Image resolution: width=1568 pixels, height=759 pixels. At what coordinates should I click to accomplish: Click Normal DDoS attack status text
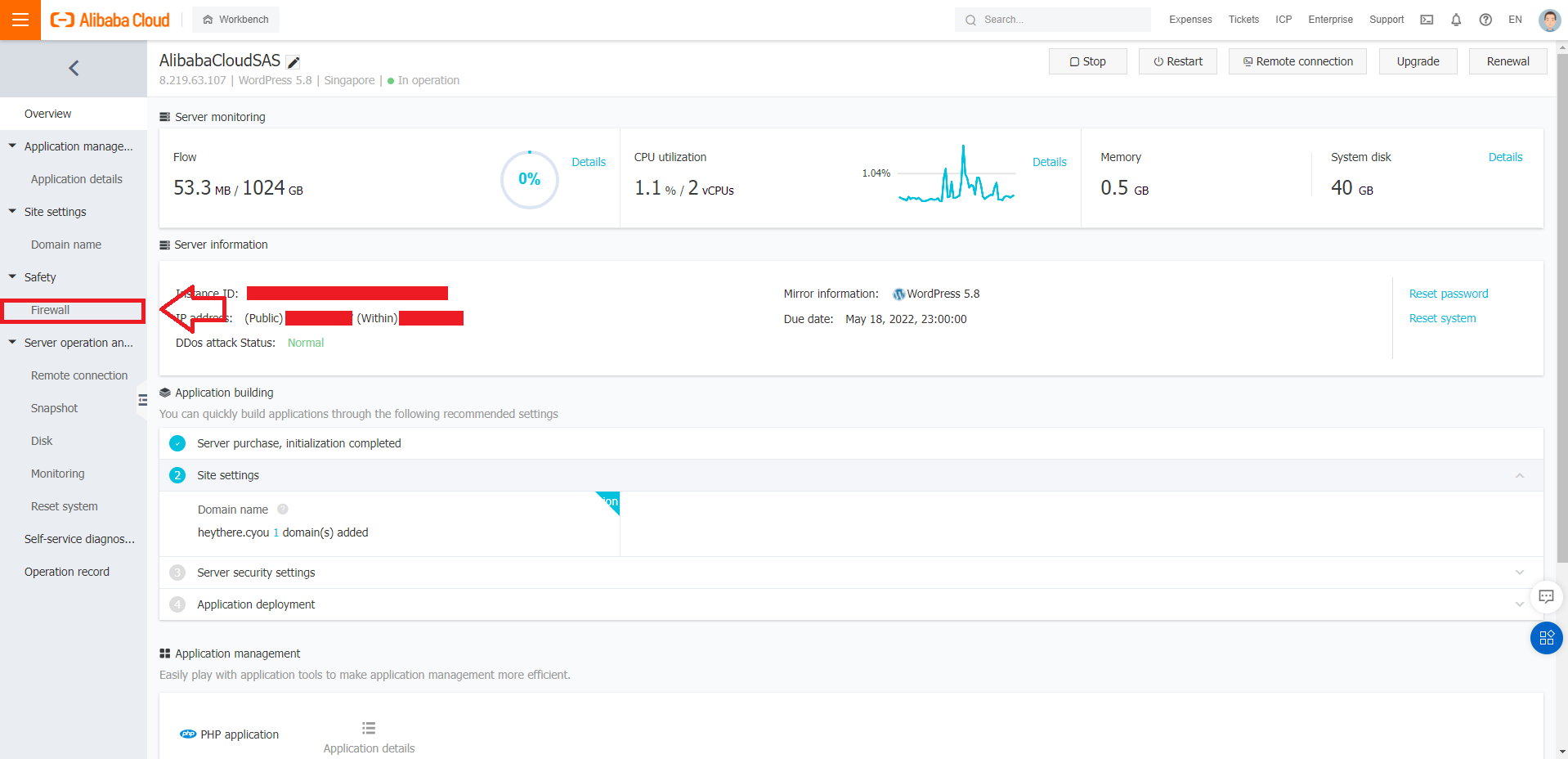pos(306,343)
